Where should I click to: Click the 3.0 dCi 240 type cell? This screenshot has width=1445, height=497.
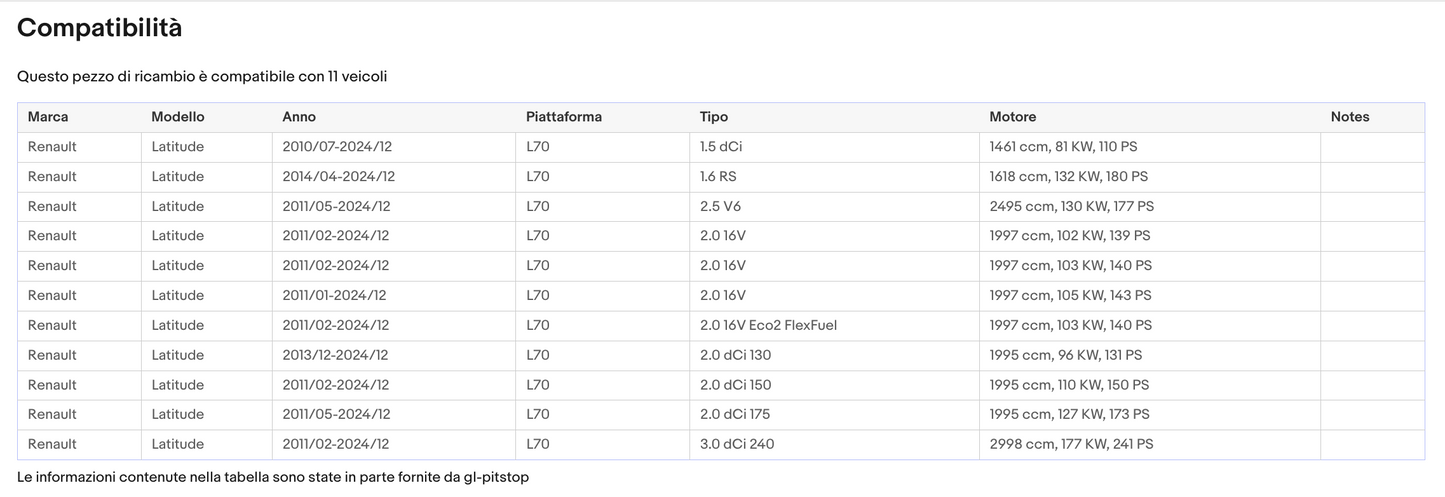pyautogui.click(x=736, y=444)
